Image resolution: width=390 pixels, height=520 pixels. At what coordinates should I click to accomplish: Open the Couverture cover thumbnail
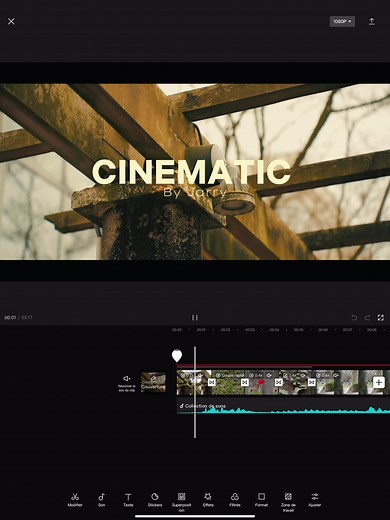pos(153,382)
